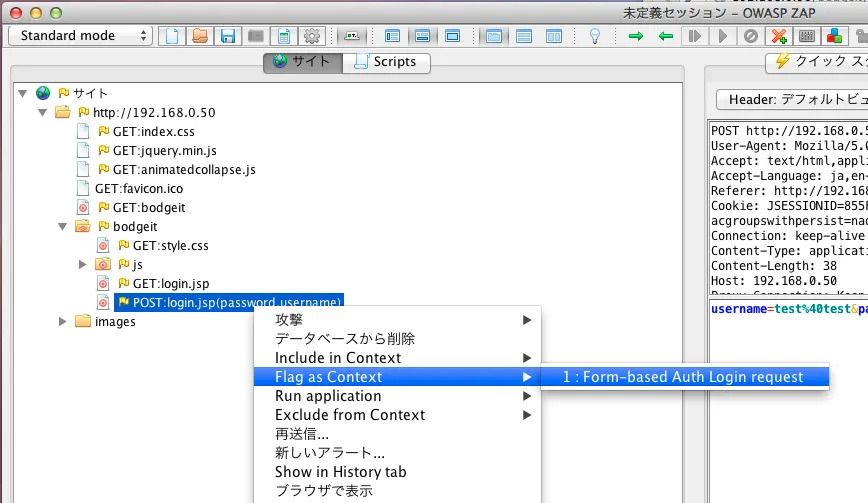The width and height of the screenshot is (868, 503).
Task: Click the New Session toolbar icon
Action: tap(172, 36)
